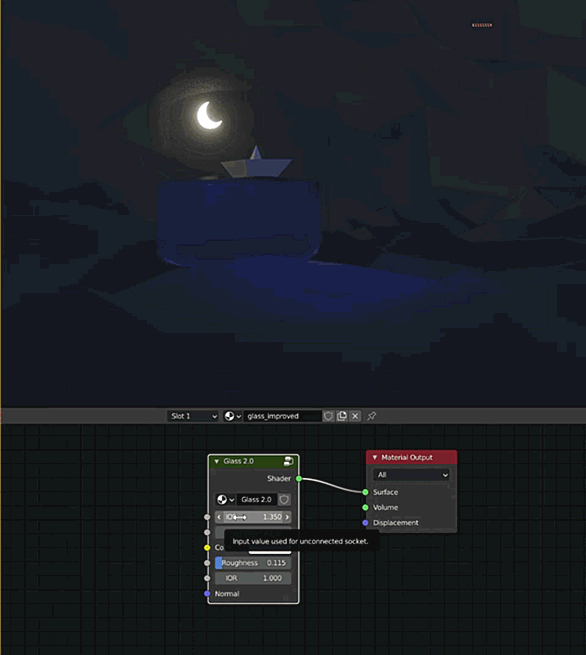
Task: Click the Roughness input socket
Action: (207, 563)
